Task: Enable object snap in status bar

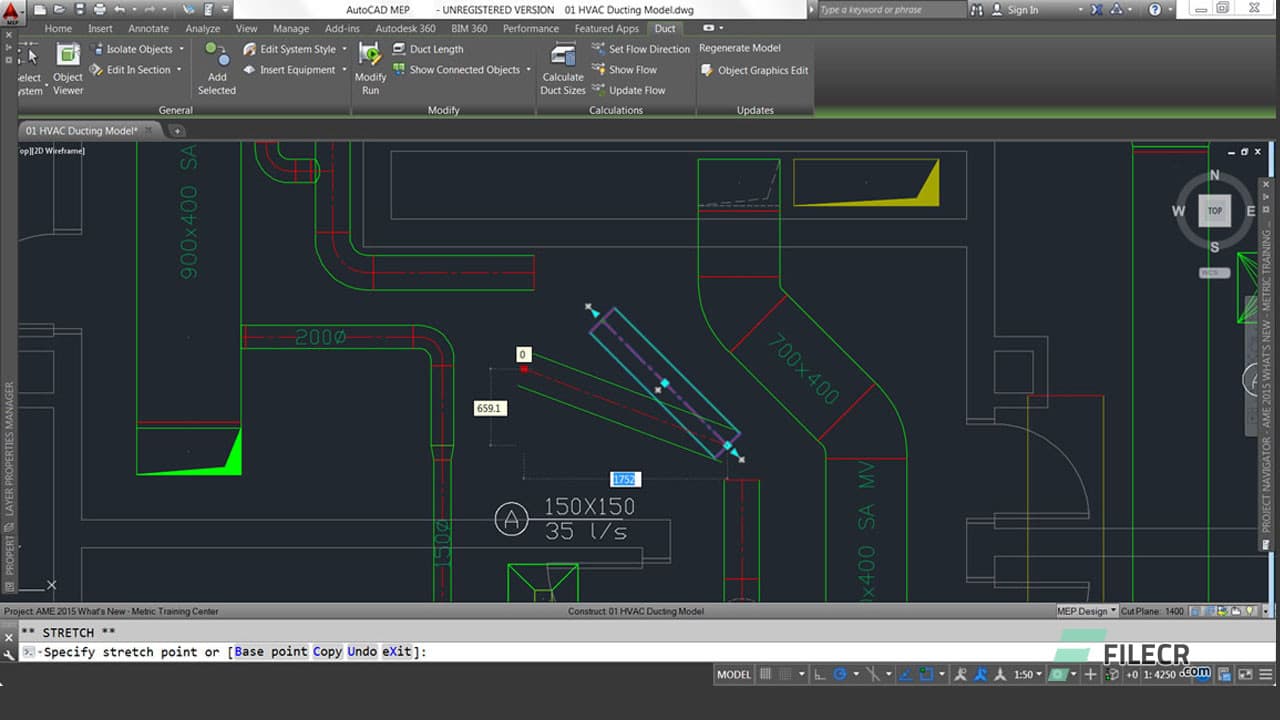Action: click(x=925, y=674)
